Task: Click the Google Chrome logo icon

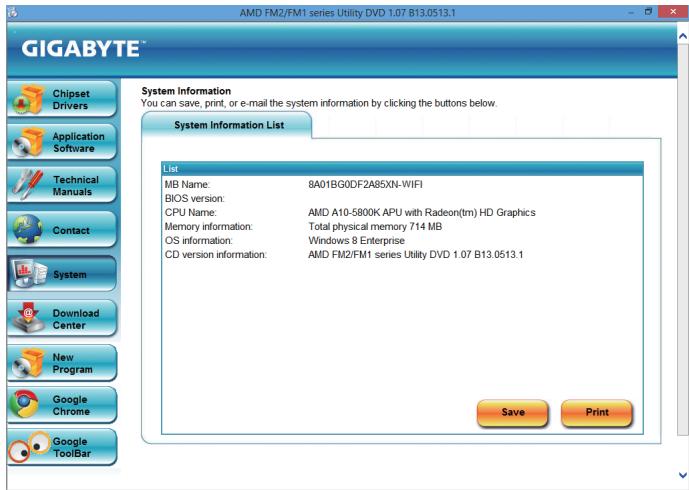Action: (x=25, y=404)
